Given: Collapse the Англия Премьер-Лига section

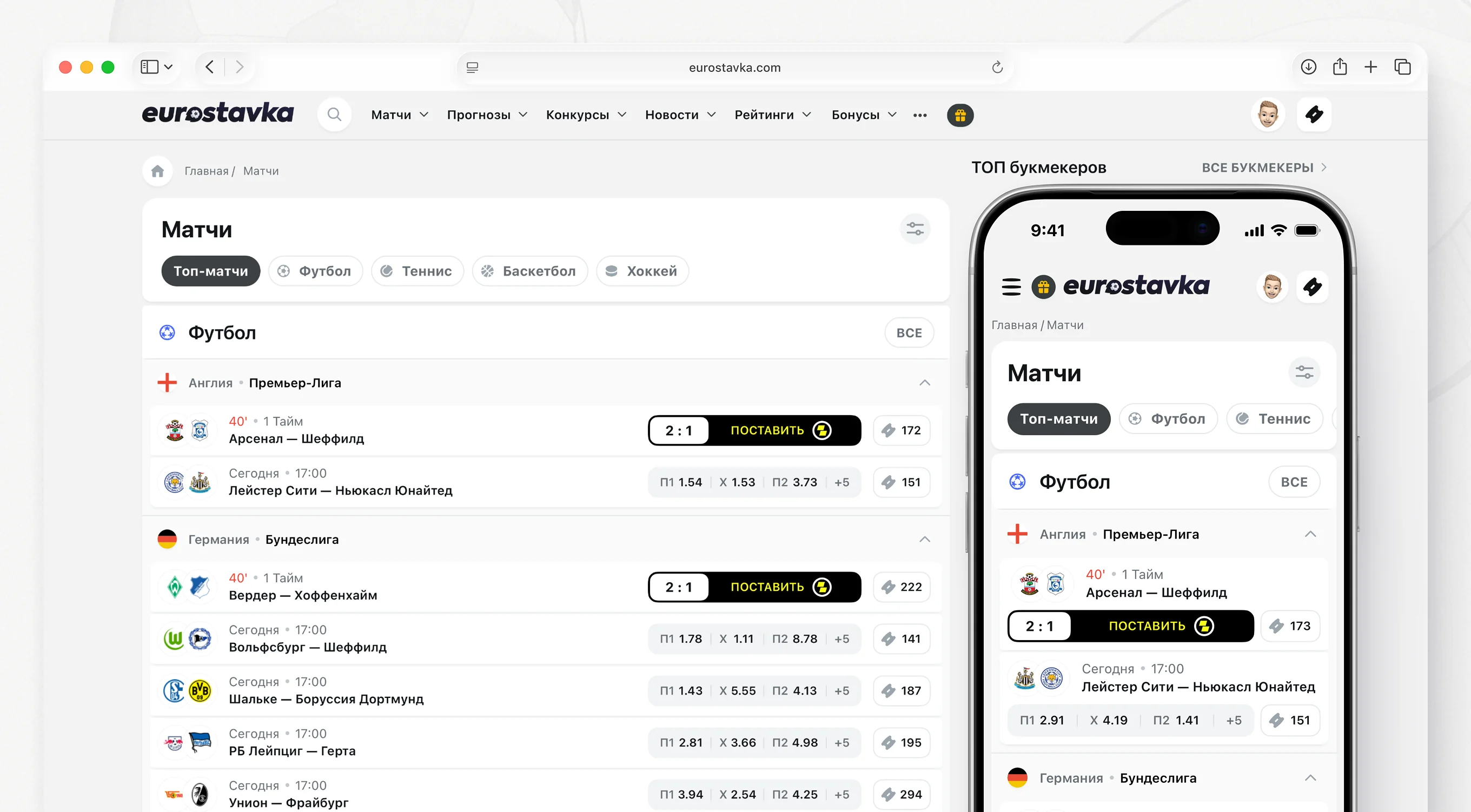Looking at the screenshot, I should (x=925, y=383).
